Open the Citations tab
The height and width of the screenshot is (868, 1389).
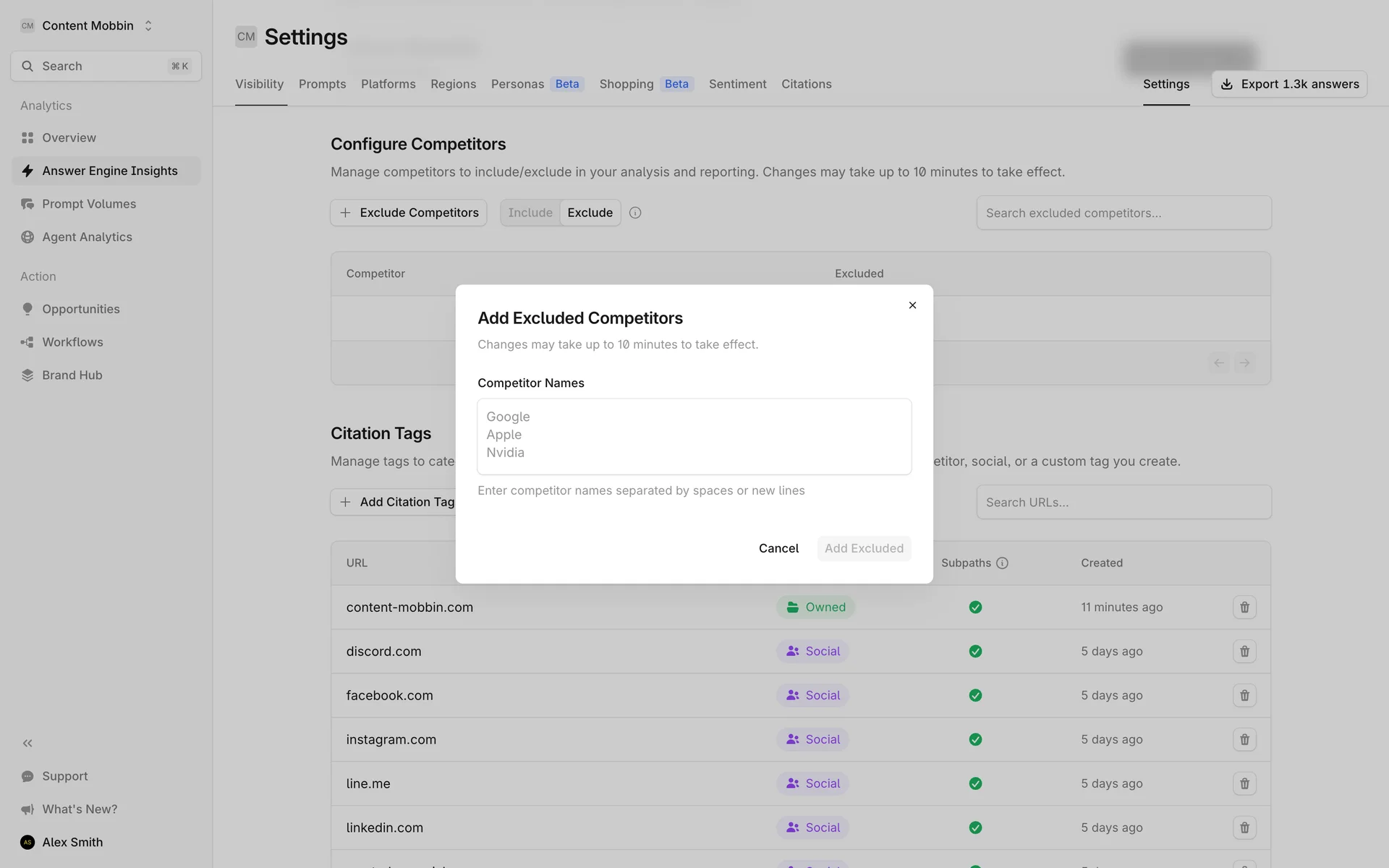point(806,84)
